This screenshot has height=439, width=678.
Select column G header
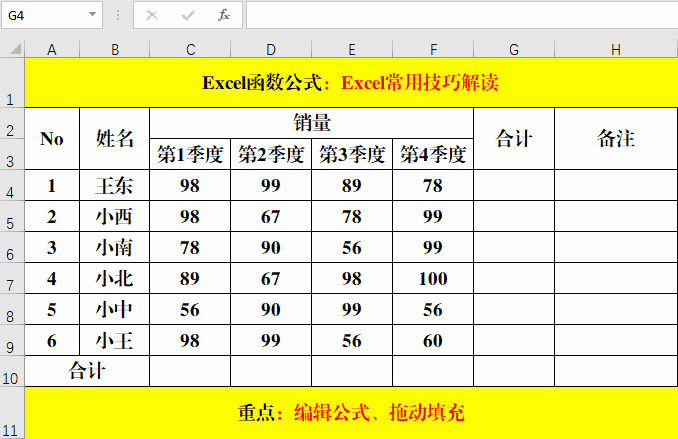514,49
